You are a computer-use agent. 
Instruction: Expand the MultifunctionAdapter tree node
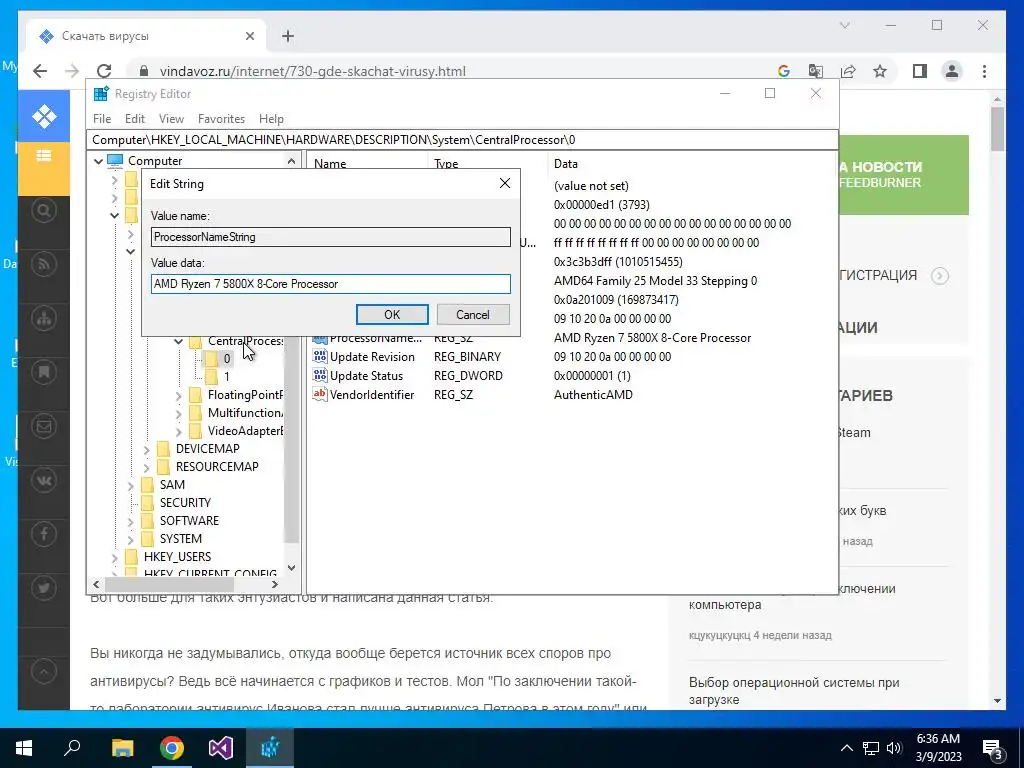point(178,413)
